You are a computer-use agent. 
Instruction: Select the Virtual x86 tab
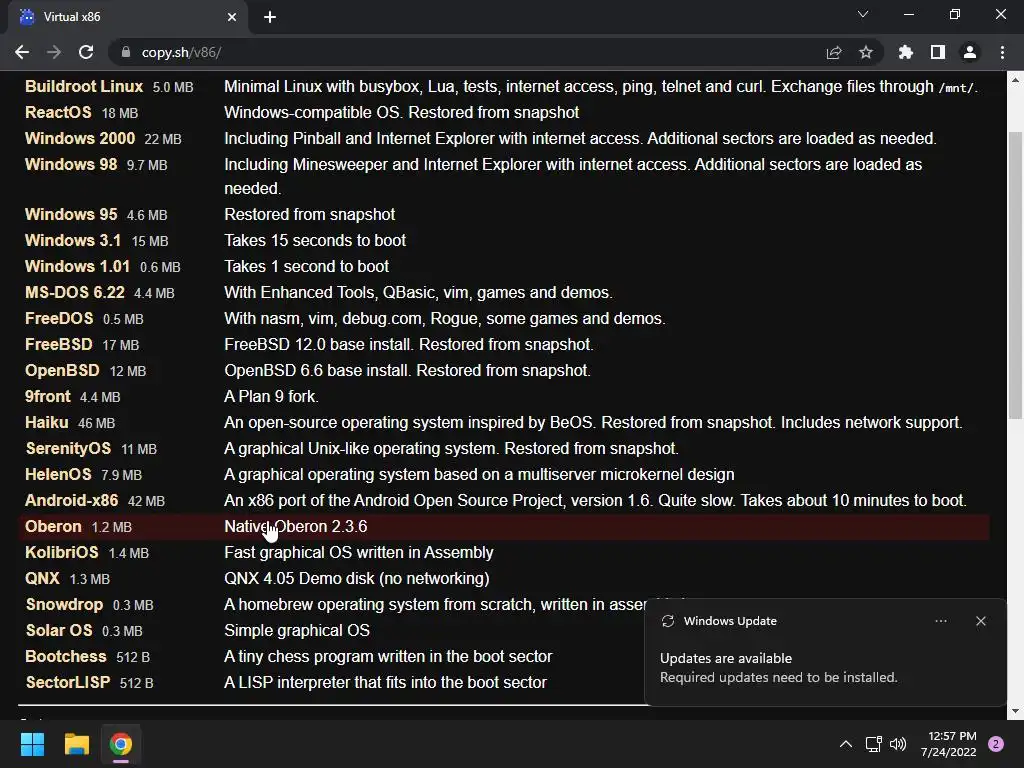coord(128,17)
